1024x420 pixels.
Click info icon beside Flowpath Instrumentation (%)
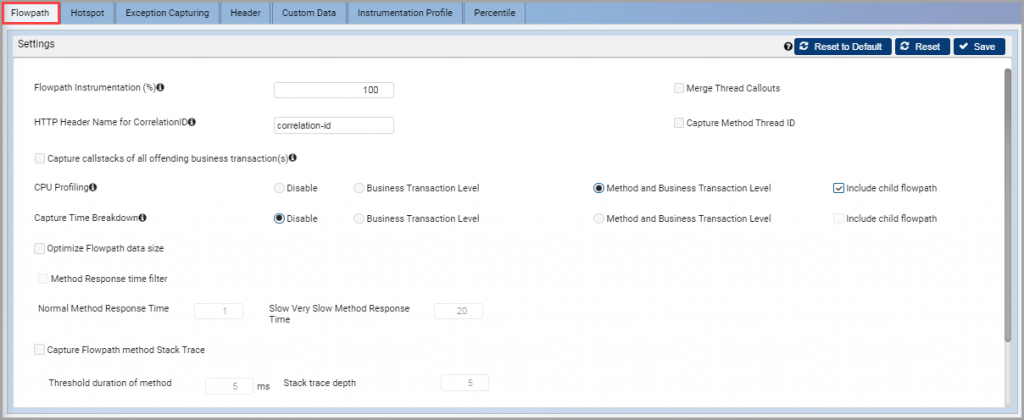pyautogui.click(x=160, y=88)
